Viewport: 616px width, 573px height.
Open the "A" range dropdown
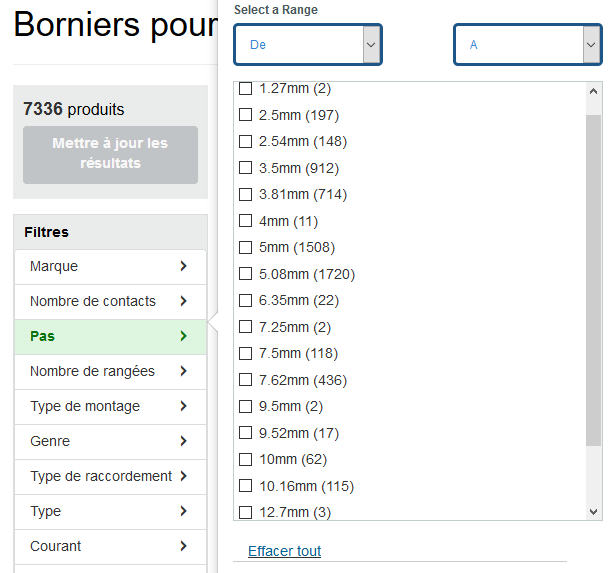point(527,45)
